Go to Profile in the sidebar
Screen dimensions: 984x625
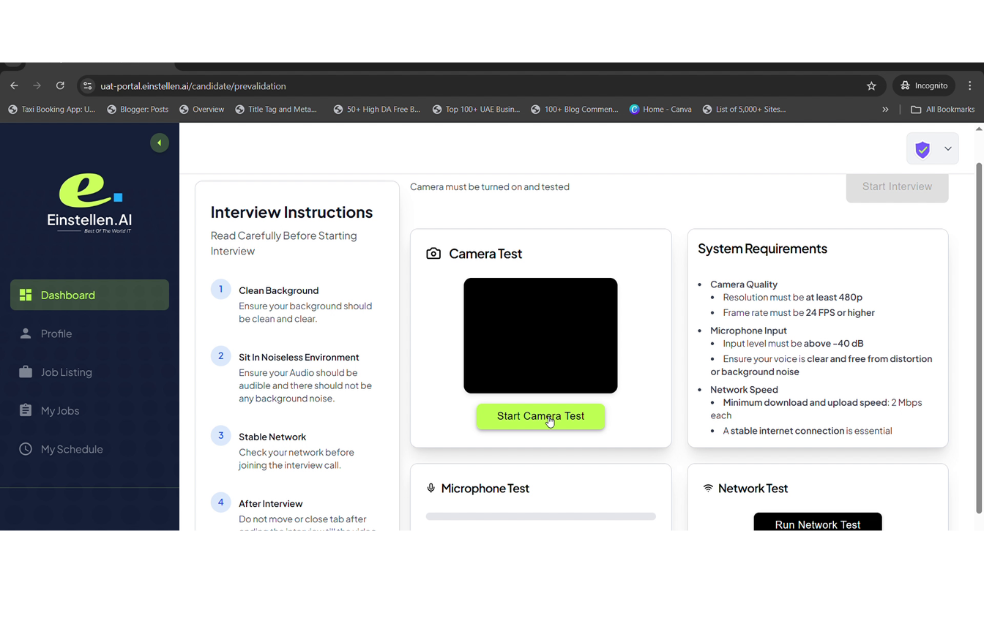56,334
